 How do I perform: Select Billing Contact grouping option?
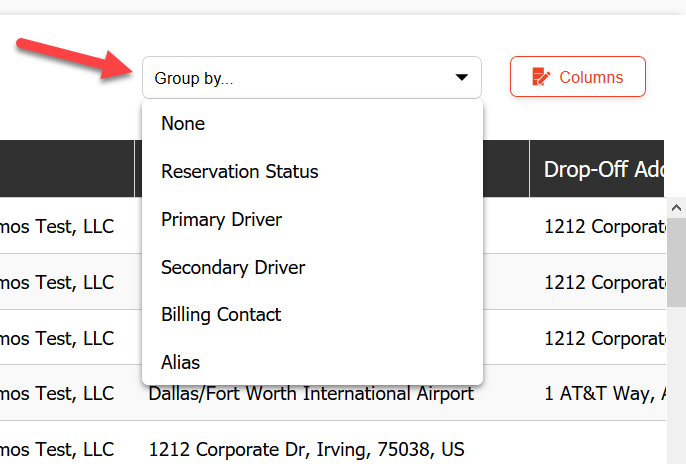221,314
